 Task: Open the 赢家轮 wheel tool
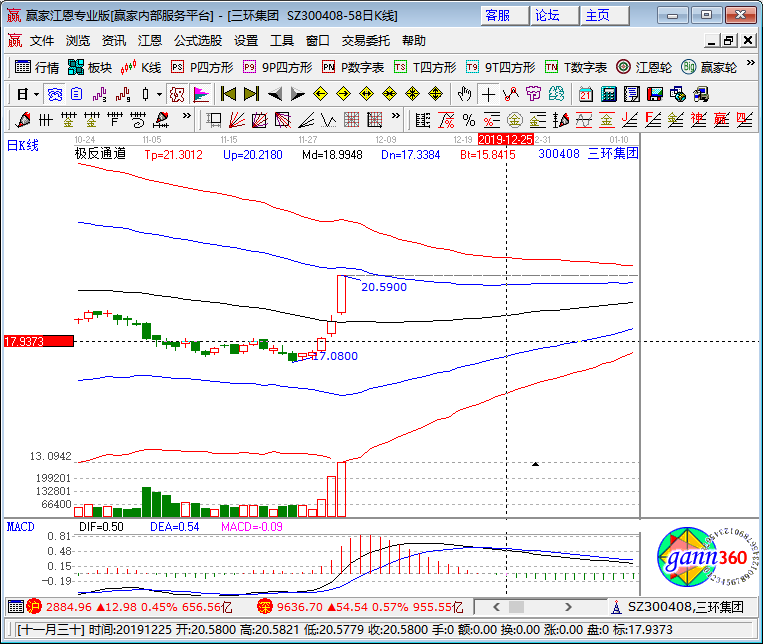(709, 67)
